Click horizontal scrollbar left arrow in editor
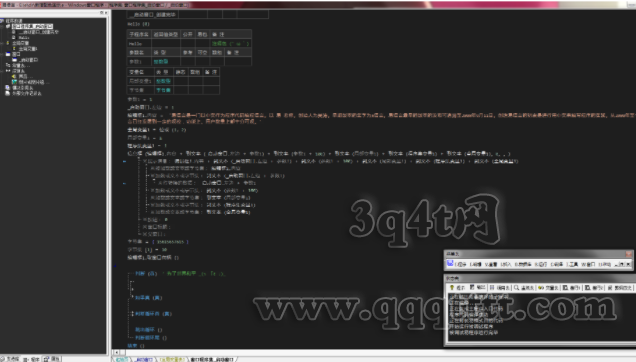 point(116,353)
